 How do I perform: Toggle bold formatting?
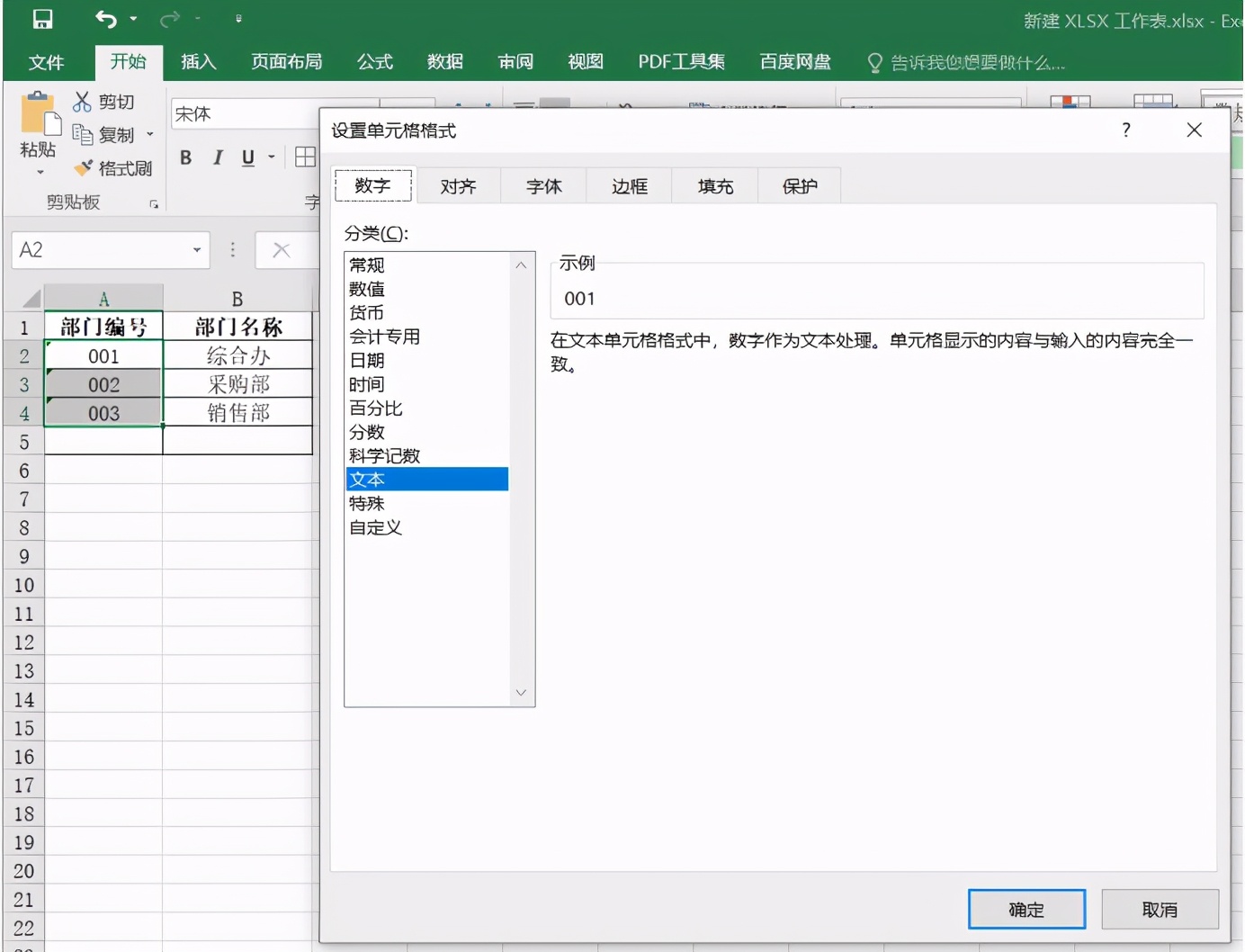coord(185,157)
